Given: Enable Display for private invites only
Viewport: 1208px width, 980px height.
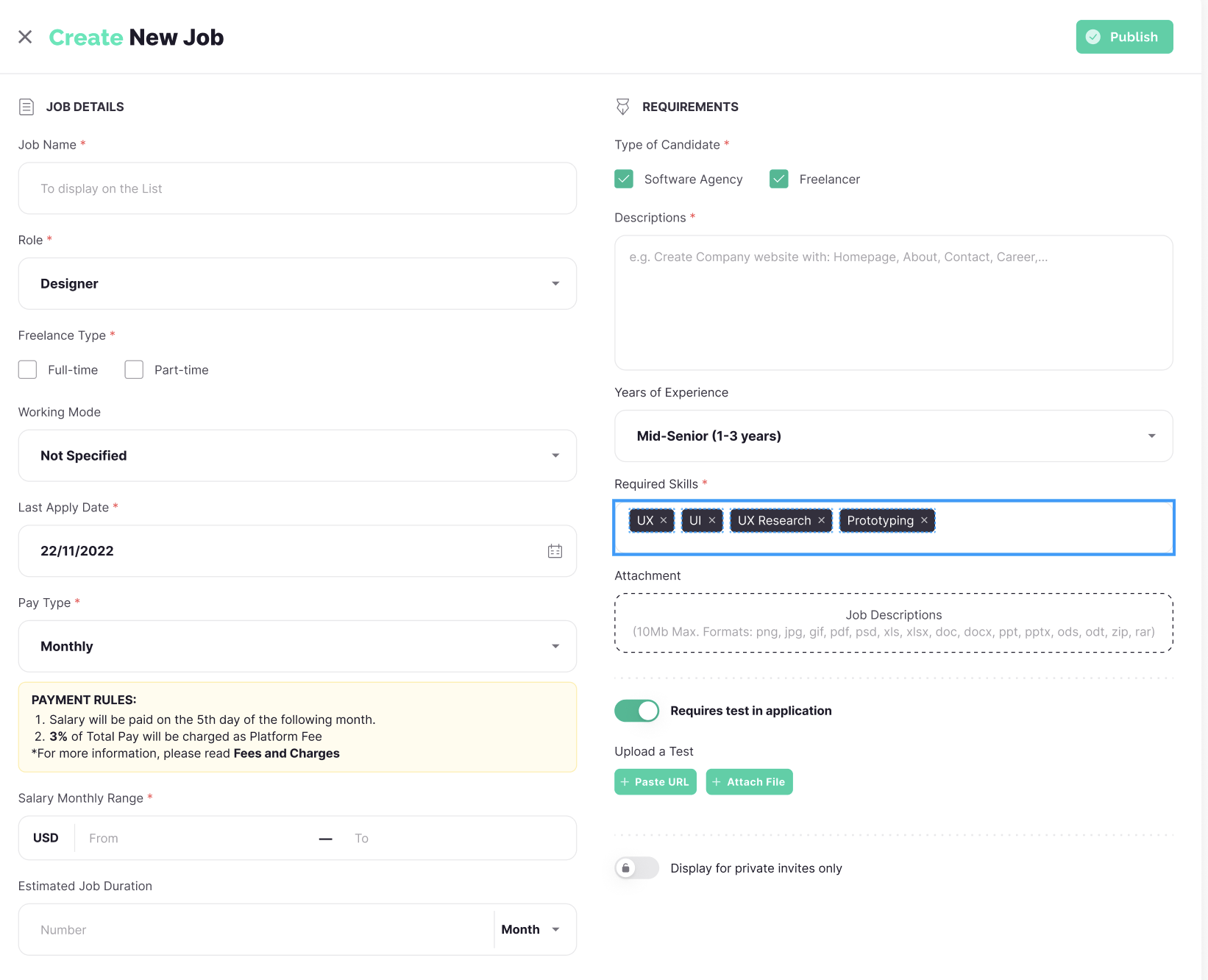Looking at the screenshot, I should pyautogui.click(x=637, y=868).
